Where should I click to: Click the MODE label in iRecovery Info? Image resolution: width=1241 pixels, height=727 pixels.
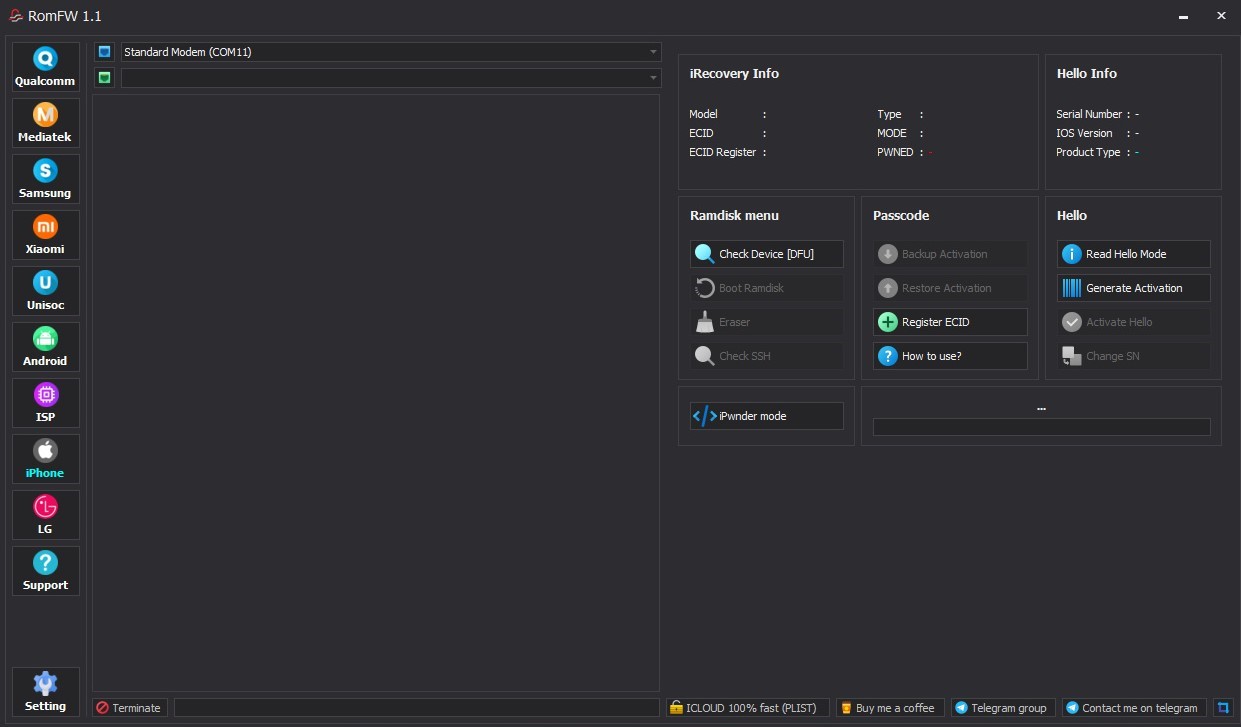point(892,133)
